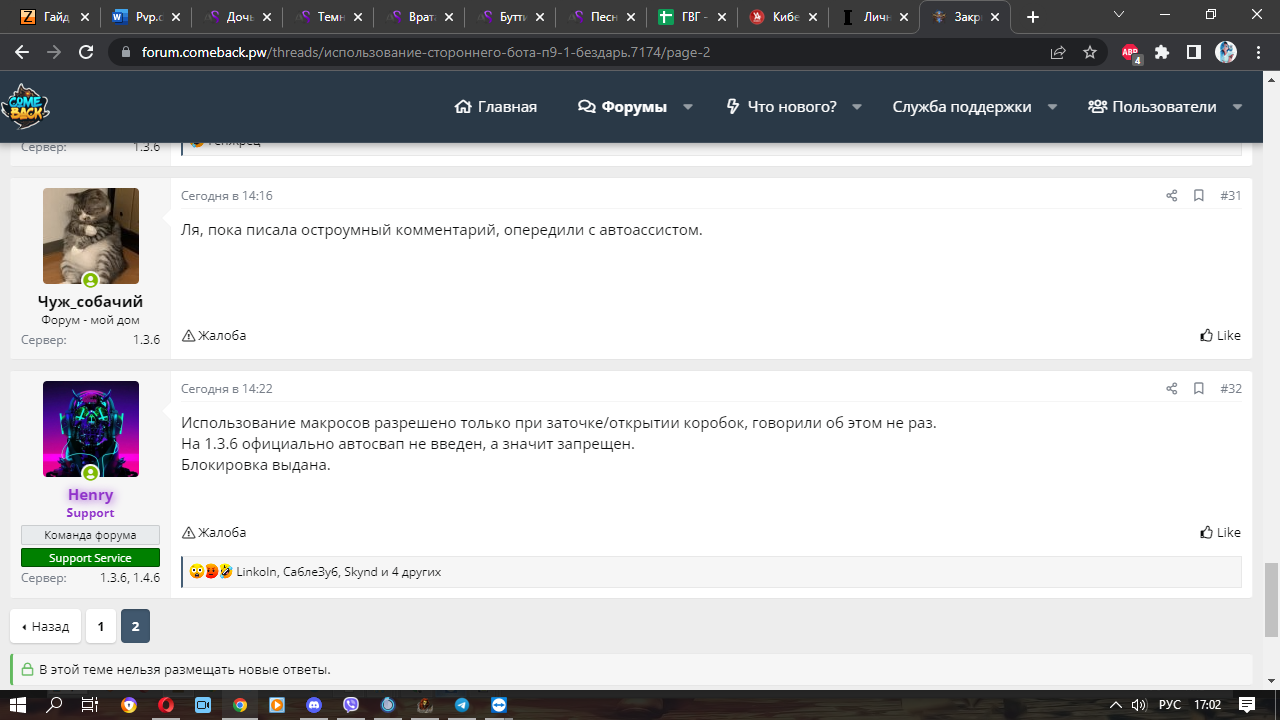Click the share icon on post #31

(1171, 196)
